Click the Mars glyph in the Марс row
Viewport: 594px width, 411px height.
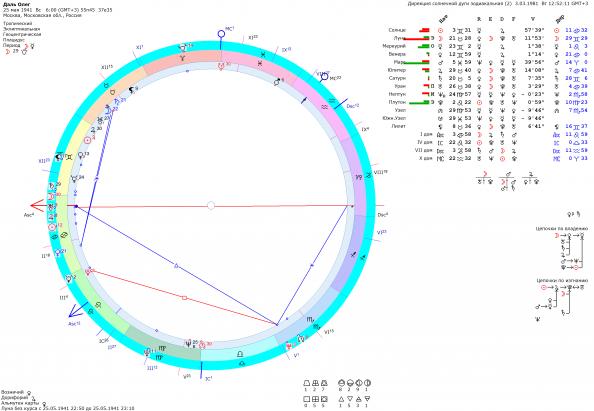(441, 62)
